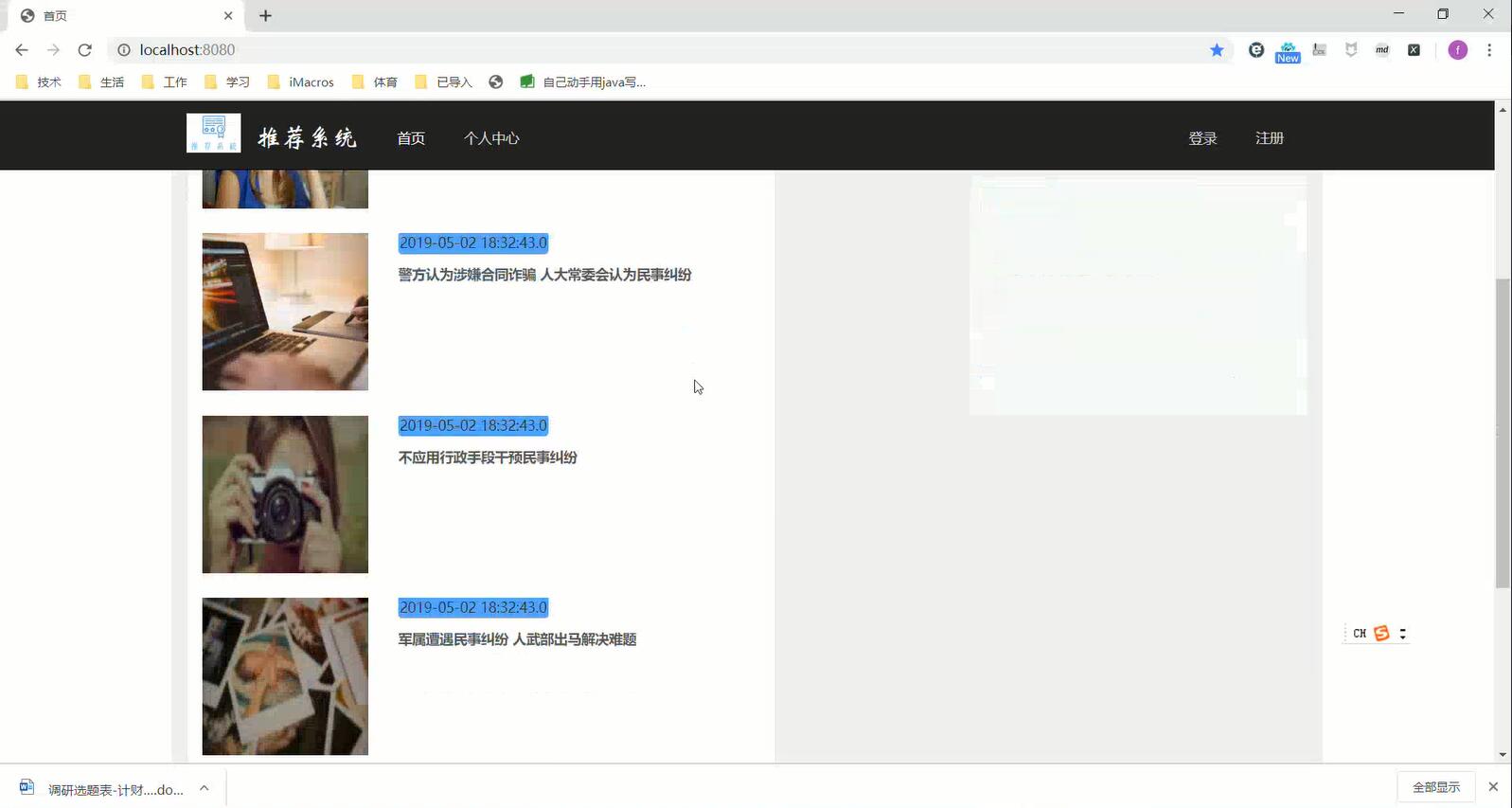
Task: Open the purple profile avatar
Action: (1458, 50)
